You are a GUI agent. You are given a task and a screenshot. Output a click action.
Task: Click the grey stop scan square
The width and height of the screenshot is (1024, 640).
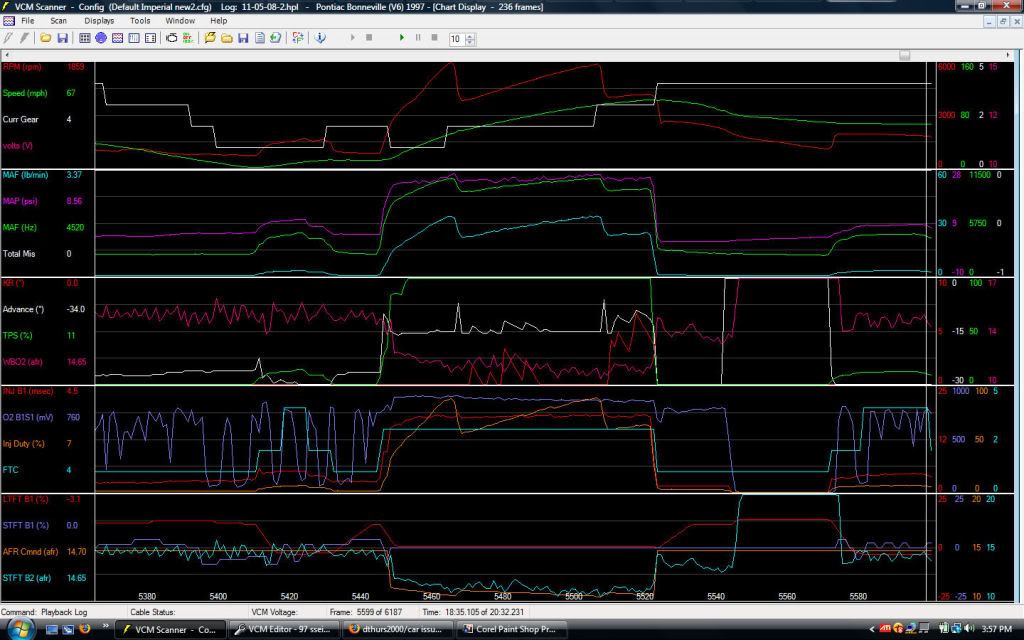click(x=369, y=38)
